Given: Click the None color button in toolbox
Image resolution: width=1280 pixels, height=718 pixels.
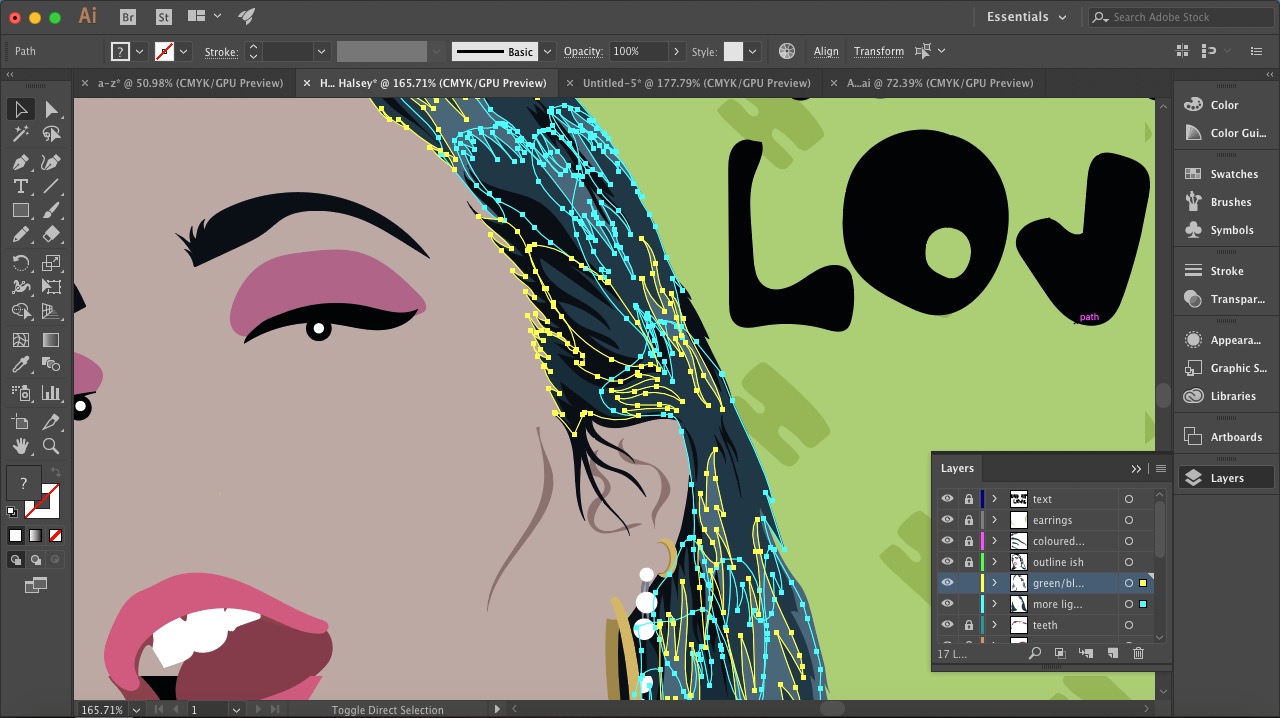Looking at the screenshot, I should (x=55, y=536).
